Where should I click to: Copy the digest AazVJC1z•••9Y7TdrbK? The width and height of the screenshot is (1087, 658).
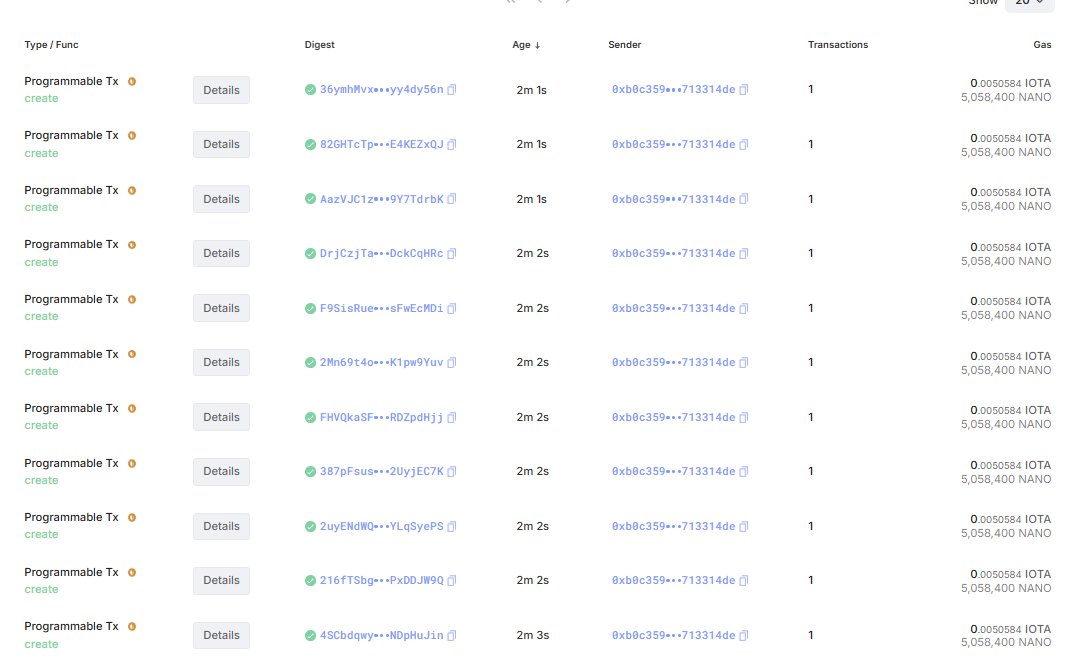coord(452,199)
